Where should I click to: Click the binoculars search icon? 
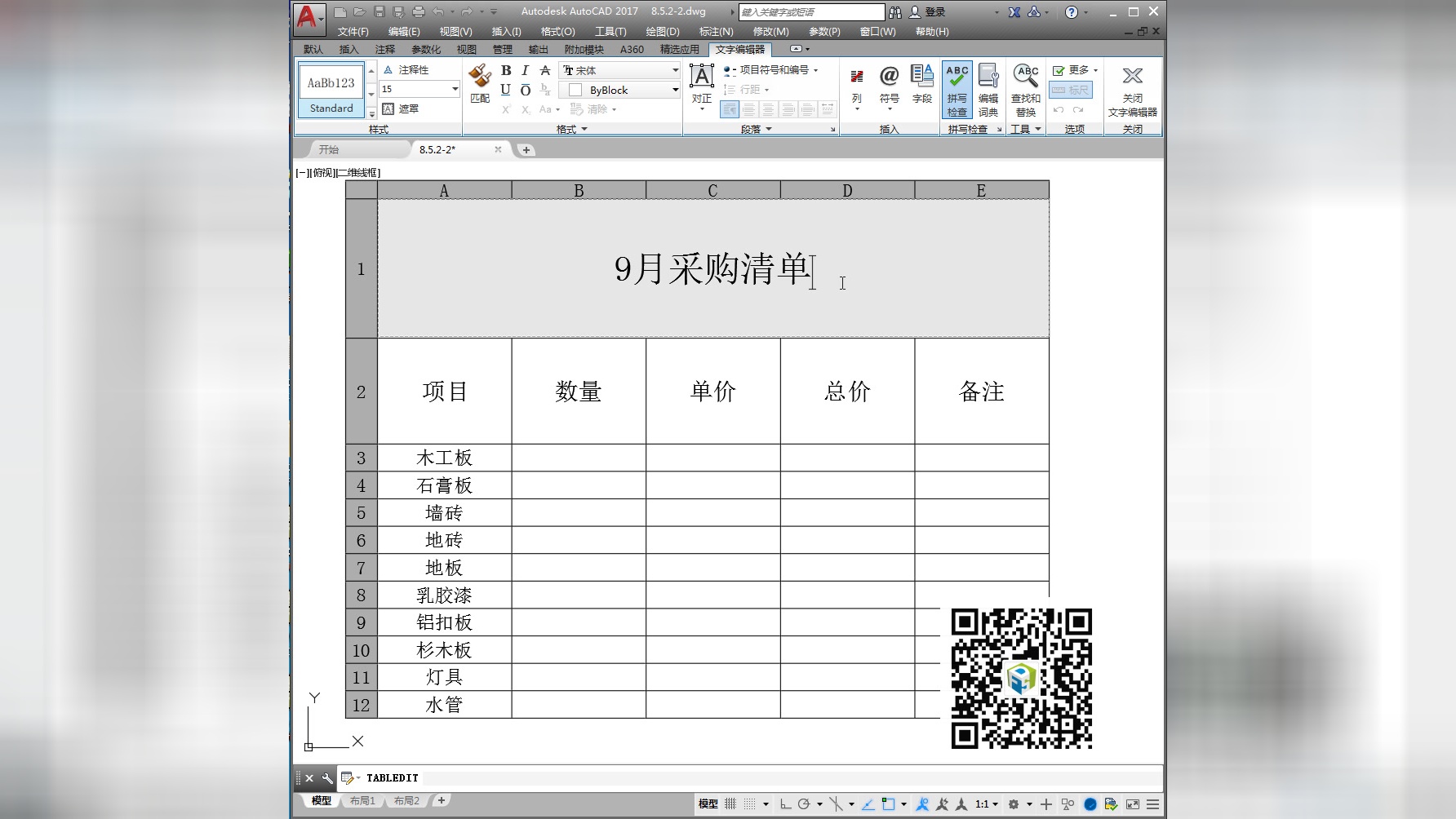[895, 12]
